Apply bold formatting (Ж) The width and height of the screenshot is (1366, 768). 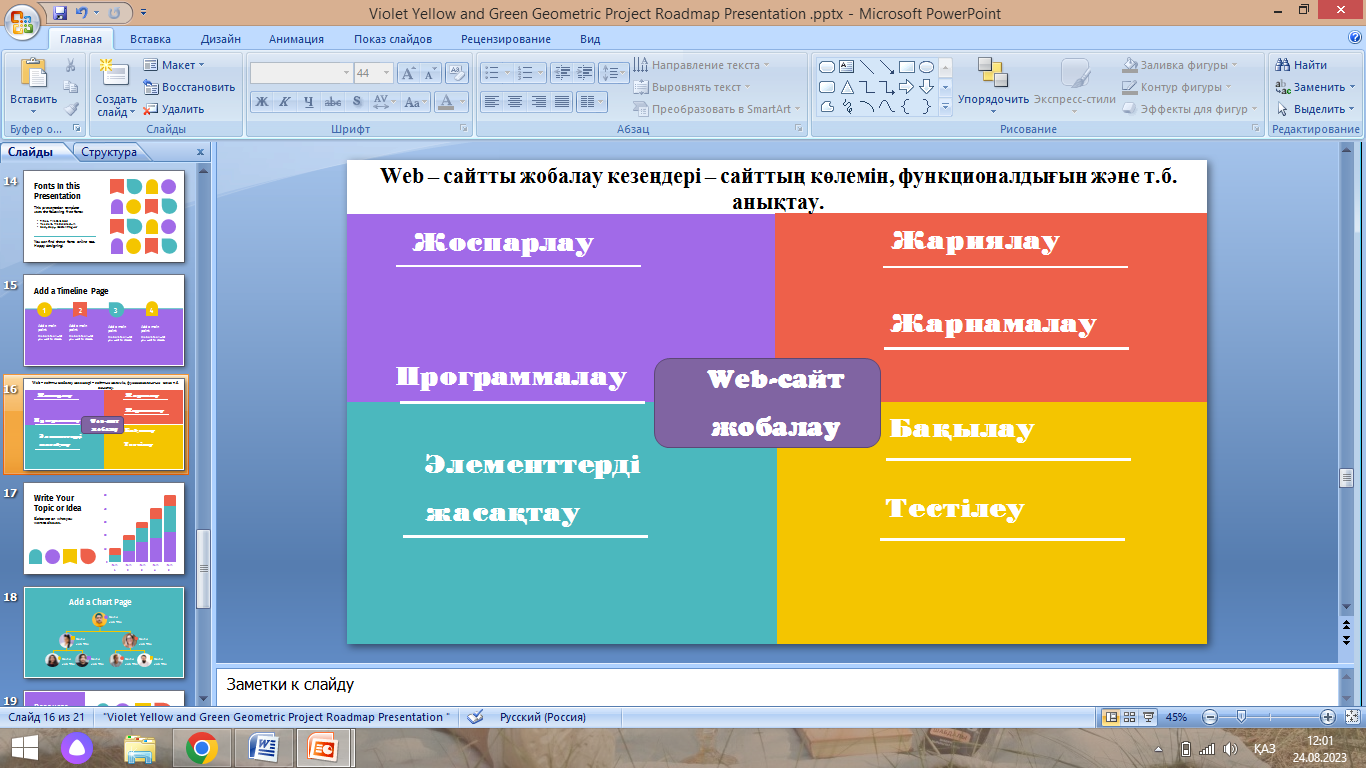(x=261, y=101)
